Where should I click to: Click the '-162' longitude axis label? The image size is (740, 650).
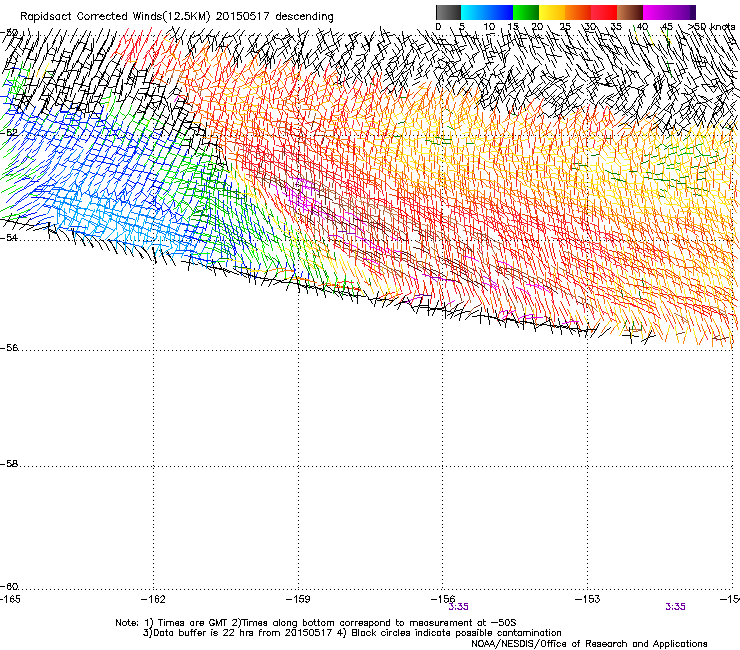pos(153,599)
